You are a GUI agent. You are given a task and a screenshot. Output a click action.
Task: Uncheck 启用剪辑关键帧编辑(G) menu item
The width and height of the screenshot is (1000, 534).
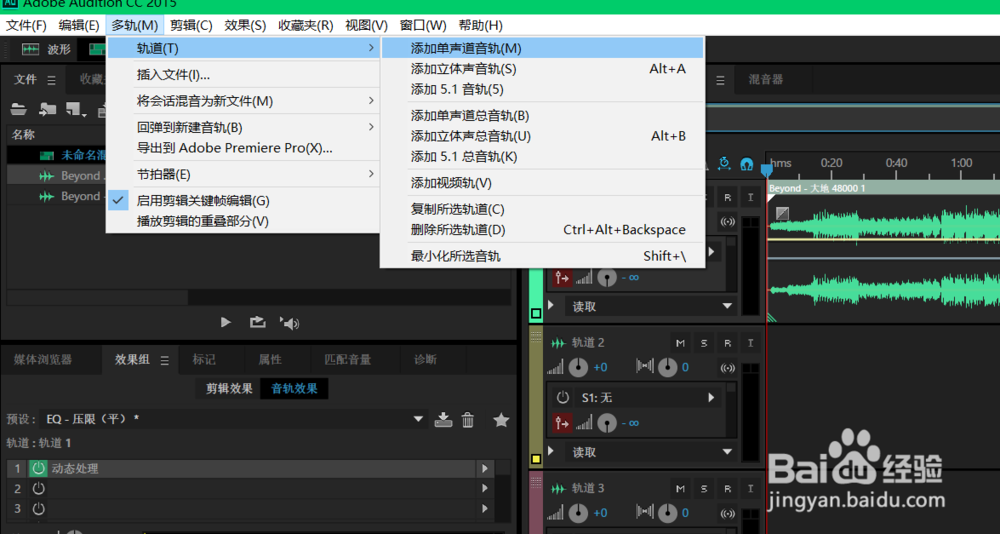point(242,201)
